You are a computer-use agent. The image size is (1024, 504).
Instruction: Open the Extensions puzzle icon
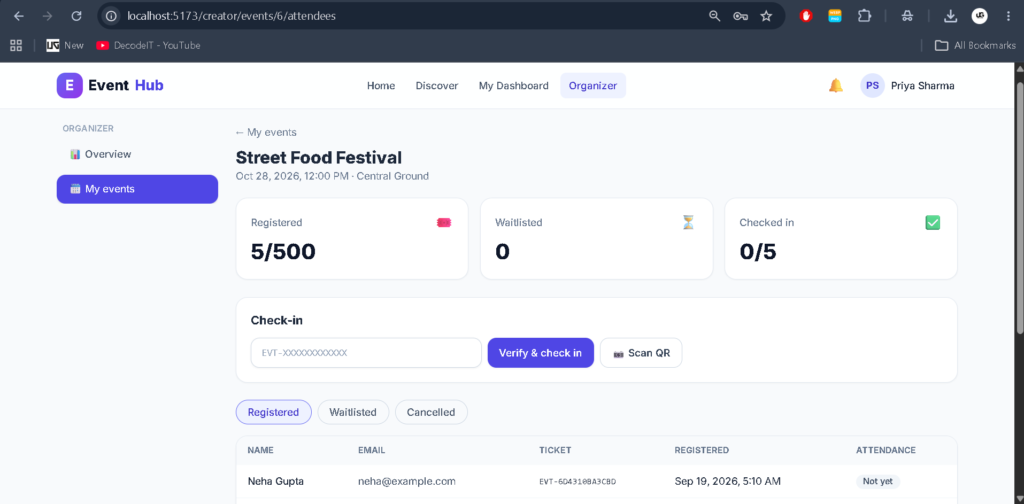click(x=865, y=16)
